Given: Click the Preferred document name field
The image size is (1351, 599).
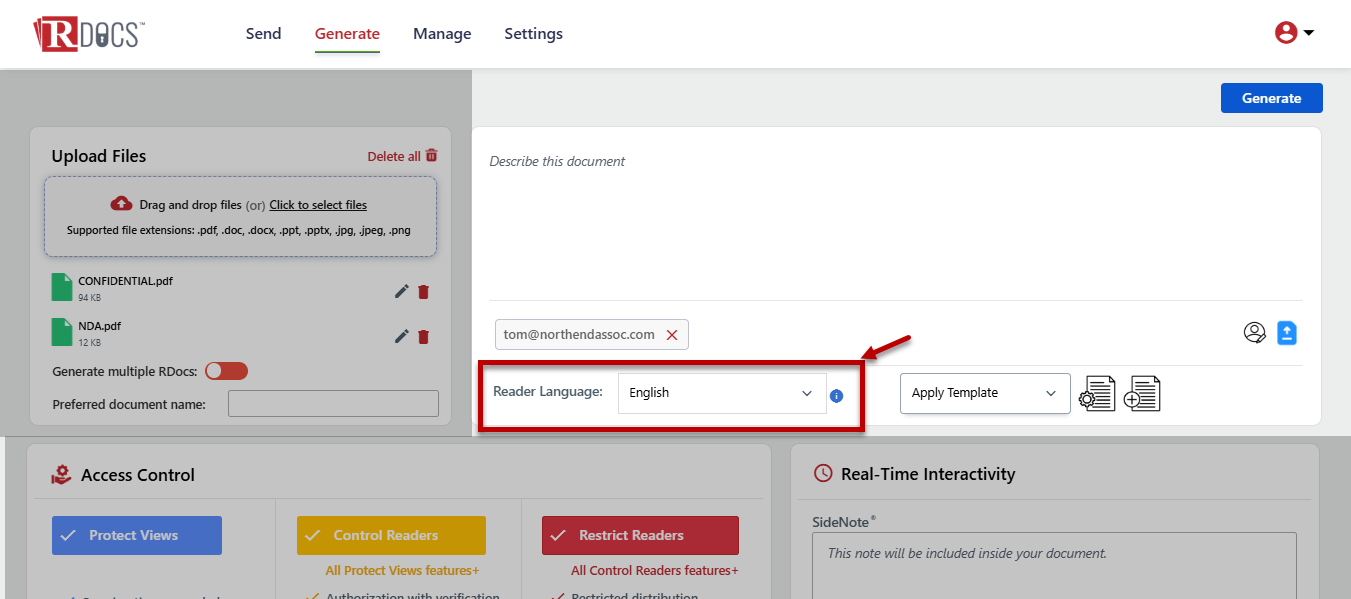Looking at the screenshot, I should [333, 404].
